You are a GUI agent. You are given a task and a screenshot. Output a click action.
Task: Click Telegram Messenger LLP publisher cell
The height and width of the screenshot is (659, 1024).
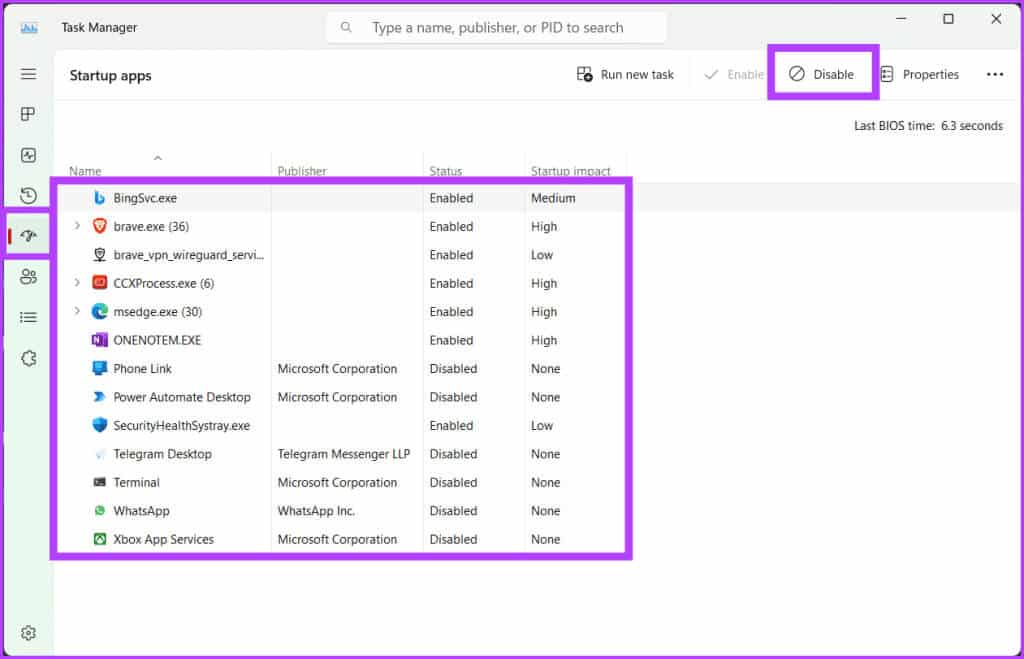click(344, 454)
